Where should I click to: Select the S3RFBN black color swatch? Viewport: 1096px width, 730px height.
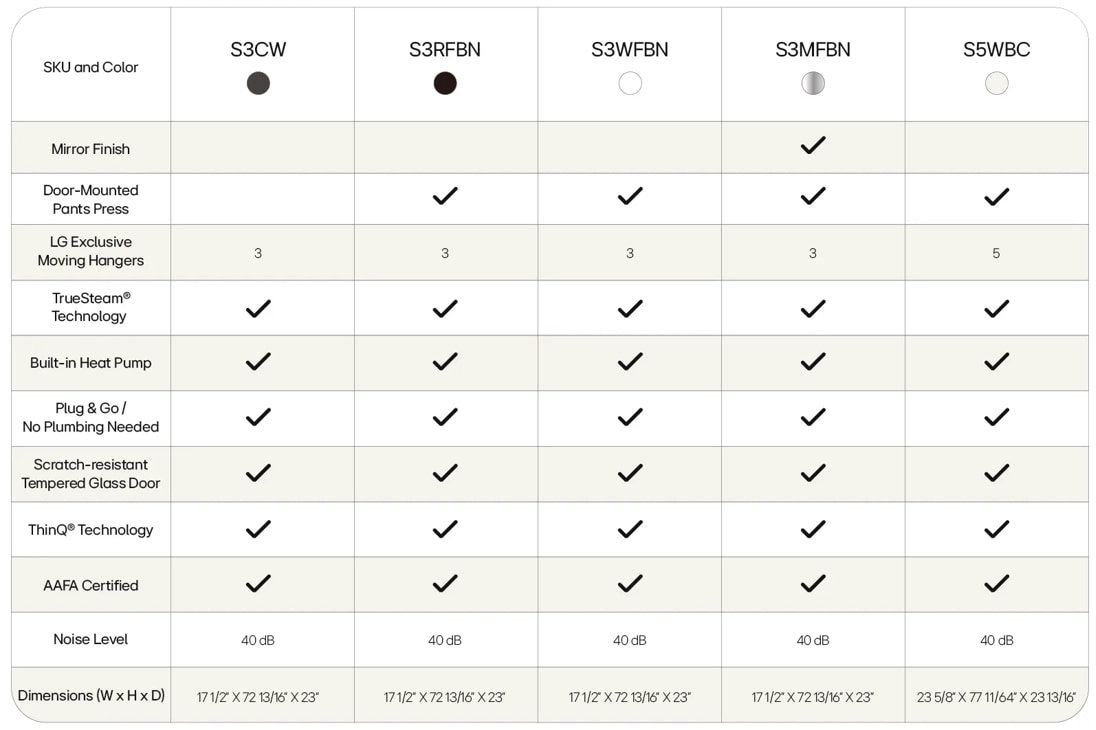(x=445, y=84)
